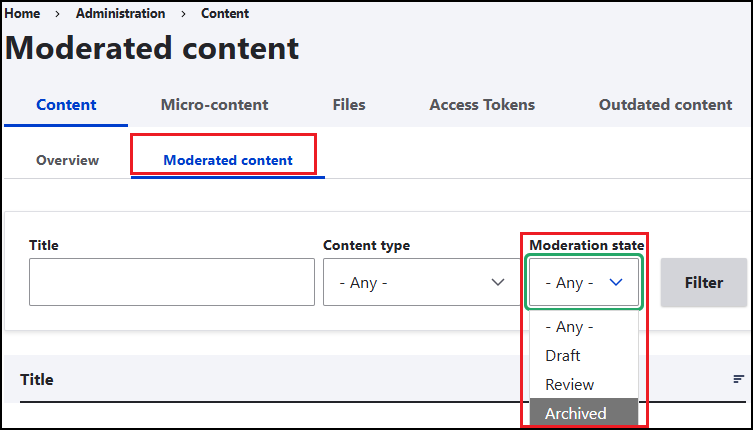753x432 pixels.
Task: Select the Overview secondary tab
Action: point(68,160)
